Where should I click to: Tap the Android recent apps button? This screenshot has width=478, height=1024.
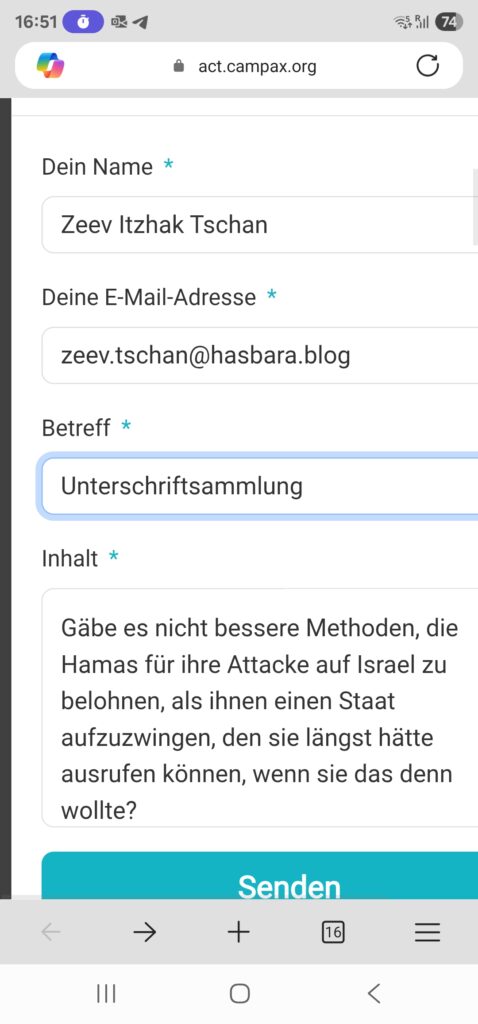[x=106, y=993]
